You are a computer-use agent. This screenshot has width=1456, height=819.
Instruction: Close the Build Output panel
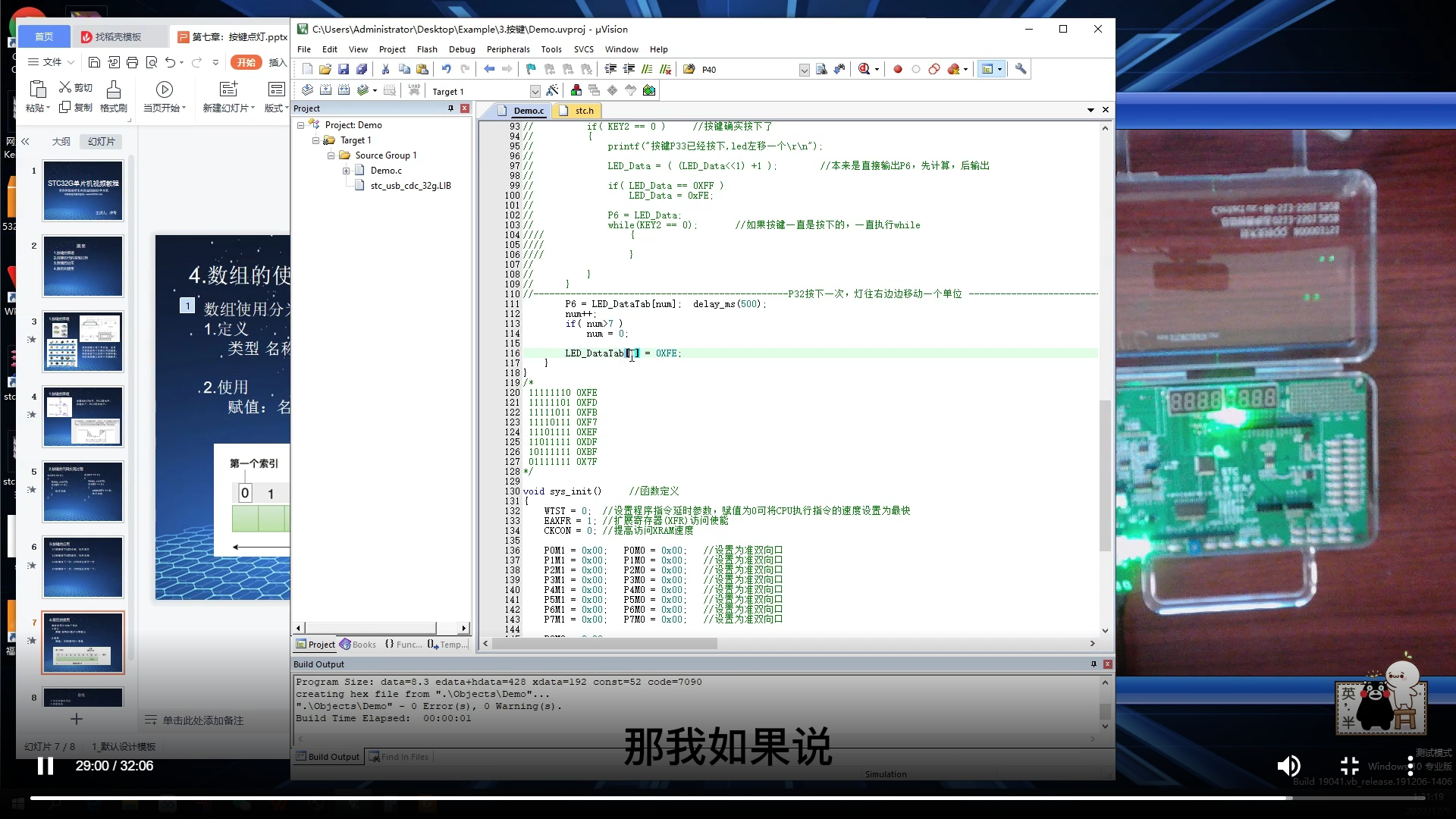point(1107,664)
